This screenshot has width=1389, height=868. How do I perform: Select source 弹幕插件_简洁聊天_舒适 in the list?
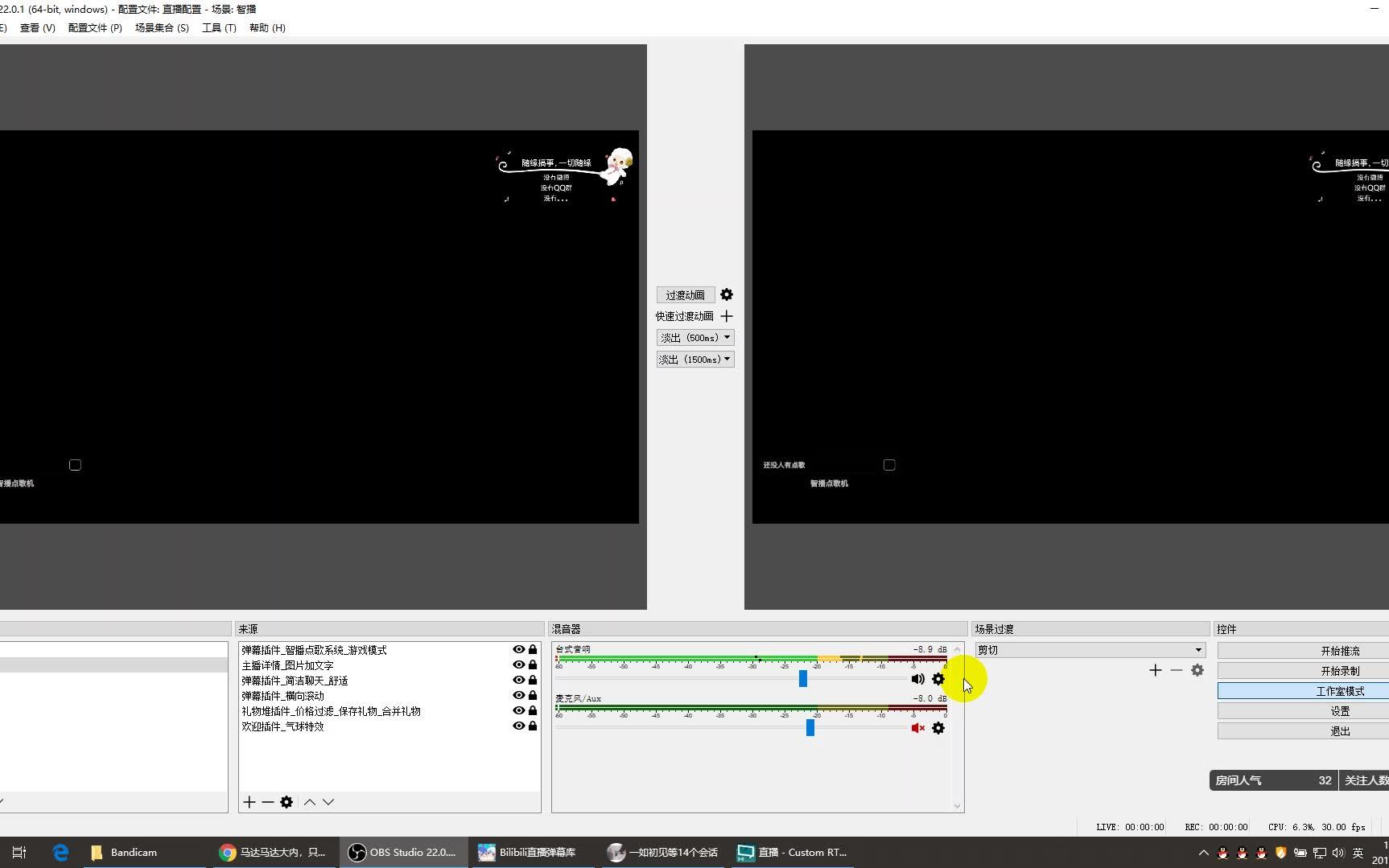click(295, 681)
